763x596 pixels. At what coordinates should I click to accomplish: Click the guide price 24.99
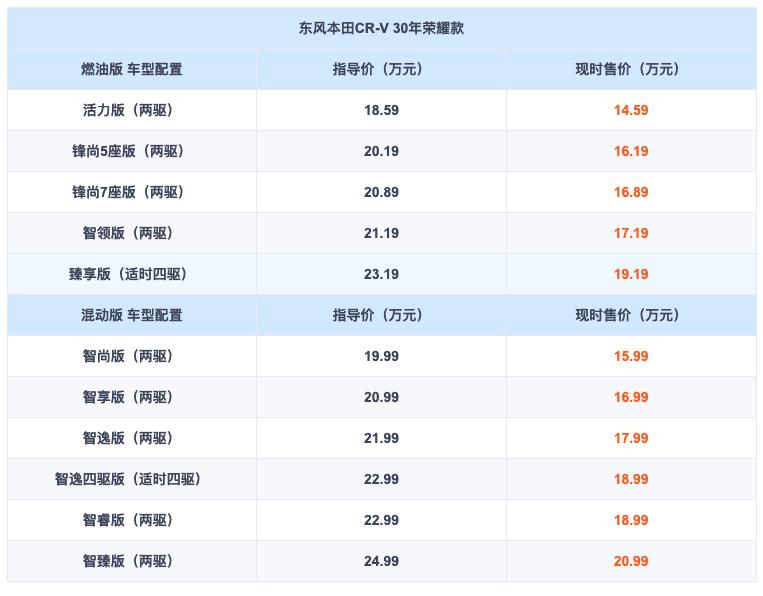click(x=381, y=561)
